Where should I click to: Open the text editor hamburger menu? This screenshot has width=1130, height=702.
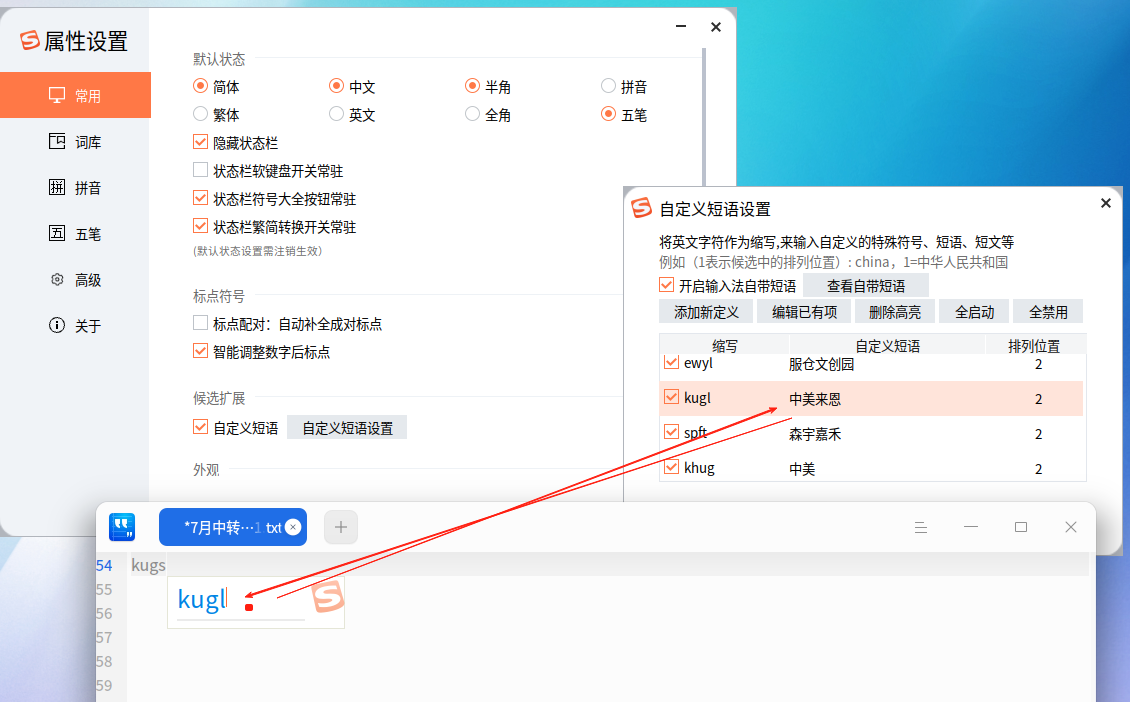tap(920, 528)
